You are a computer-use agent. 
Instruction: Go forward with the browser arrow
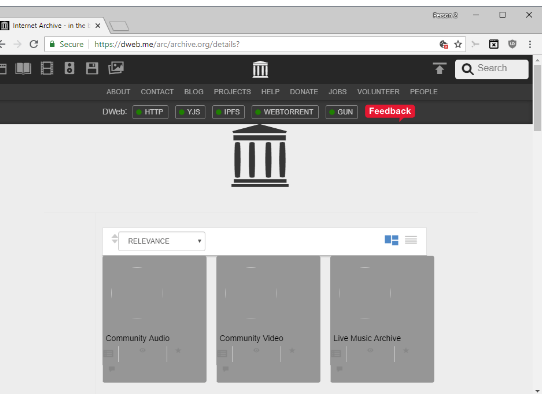[x=17, y=44]
